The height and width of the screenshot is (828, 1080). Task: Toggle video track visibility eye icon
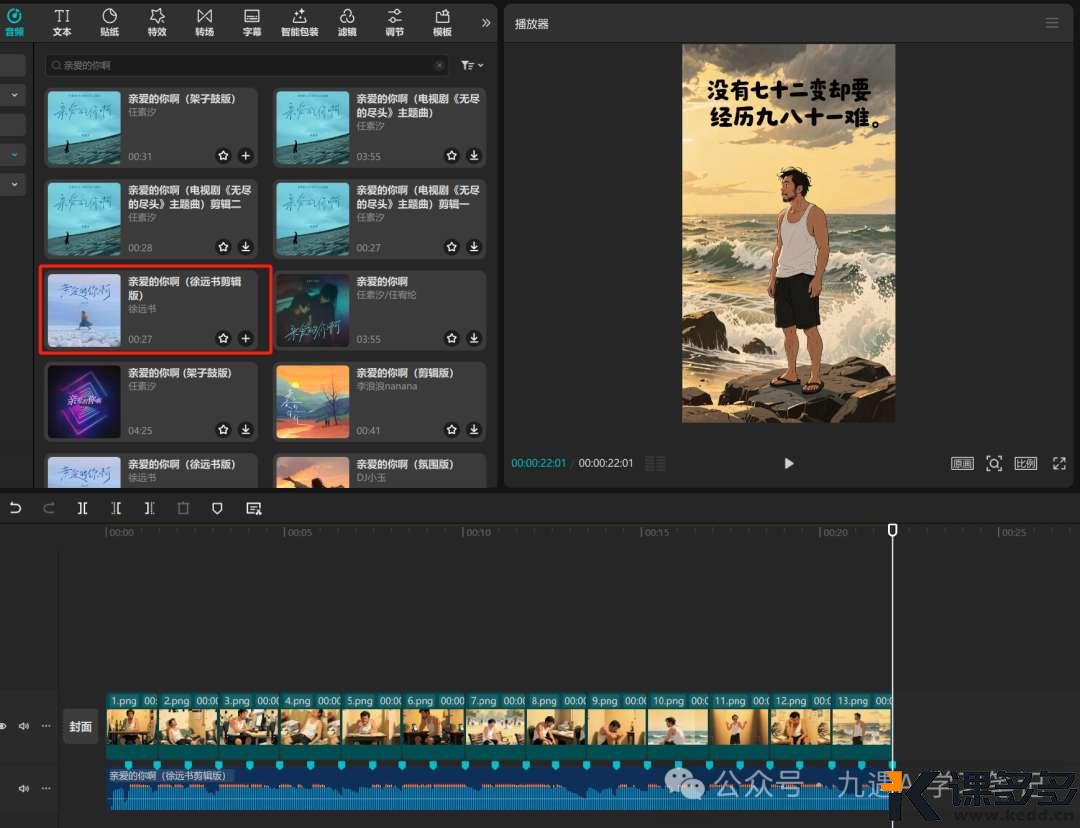pos(3,726)
